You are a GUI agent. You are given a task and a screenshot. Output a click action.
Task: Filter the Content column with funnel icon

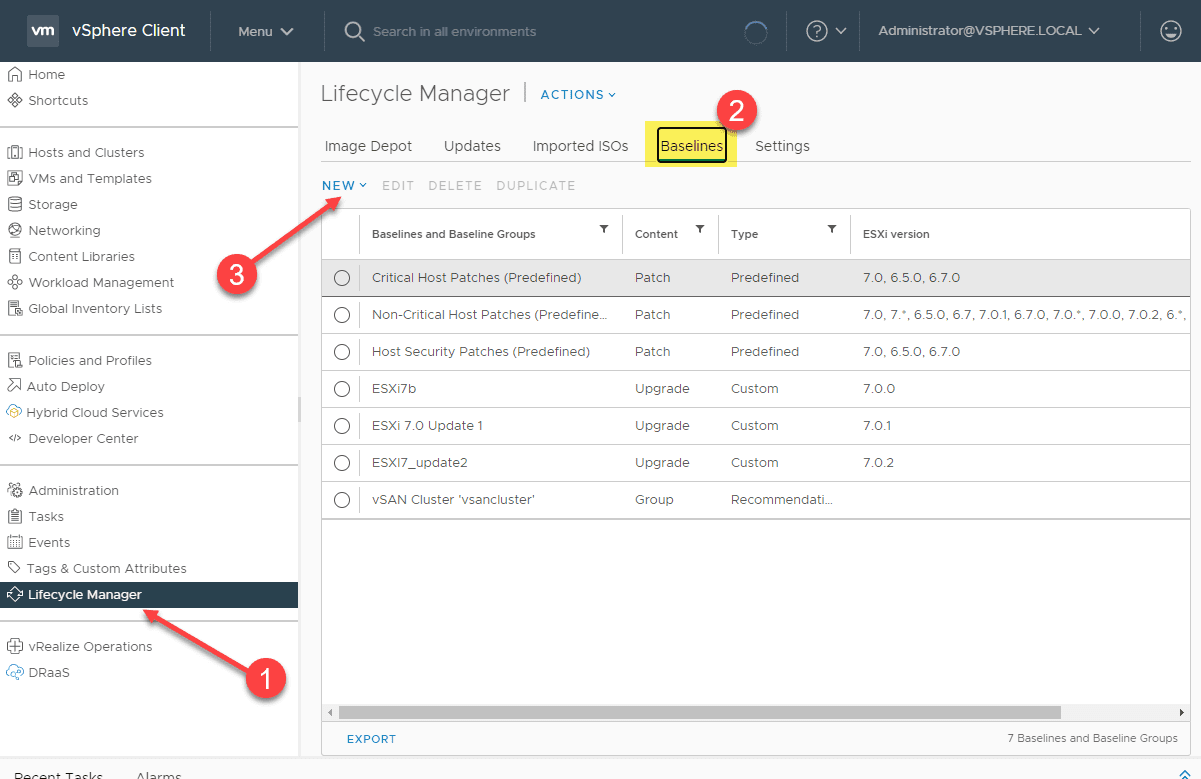tap(700, 230)
